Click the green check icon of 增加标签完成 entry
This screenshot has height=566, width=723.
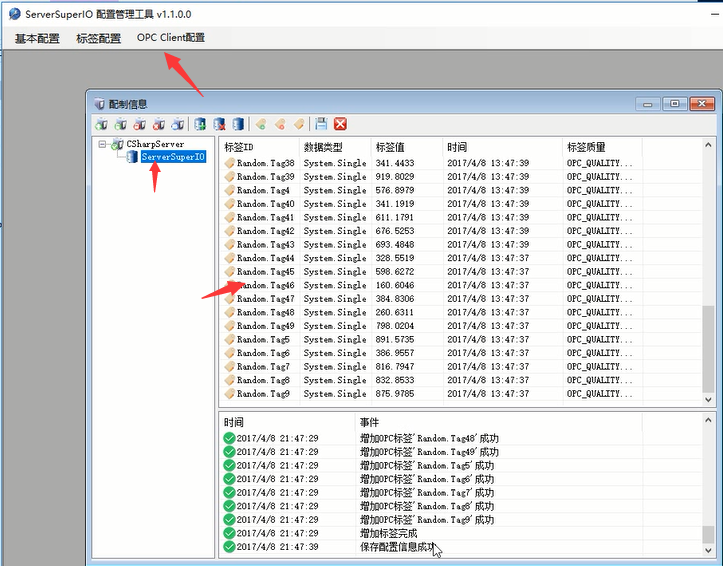coord(229,533)
